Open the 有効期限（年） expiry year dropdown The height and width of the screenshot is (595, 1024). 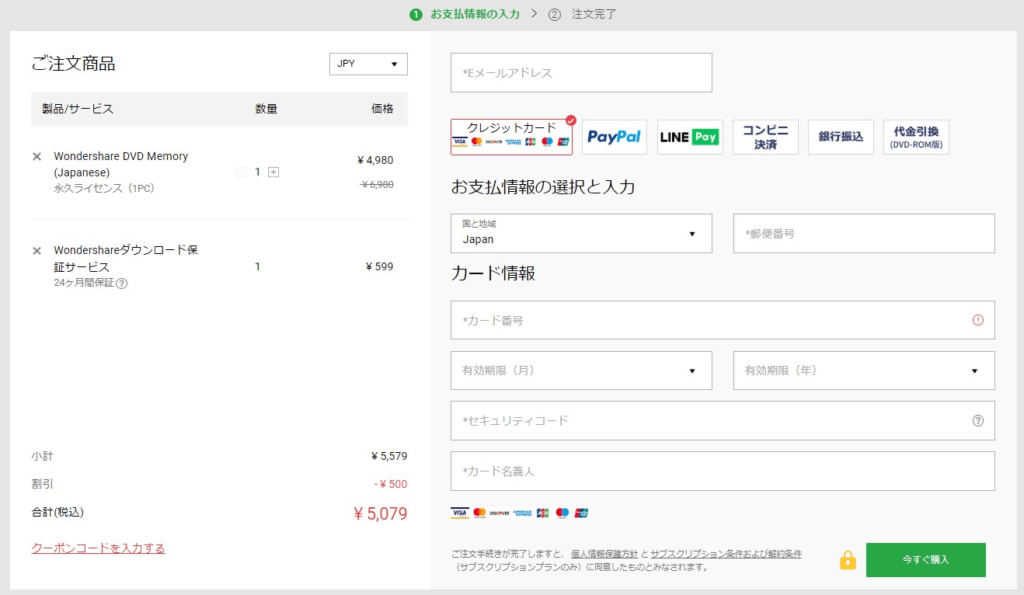[863, 370]
